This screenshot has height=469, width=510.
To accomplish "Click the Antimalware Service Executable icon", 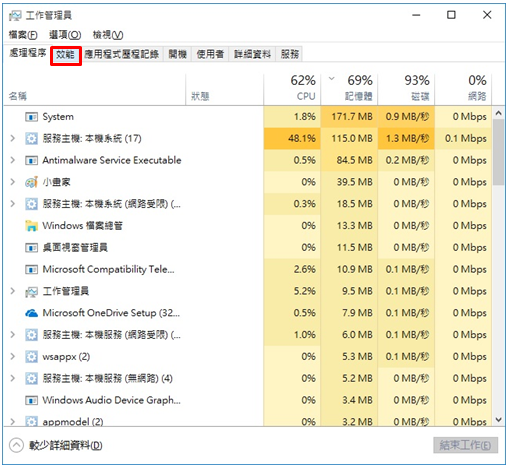I will pos(31,161).
